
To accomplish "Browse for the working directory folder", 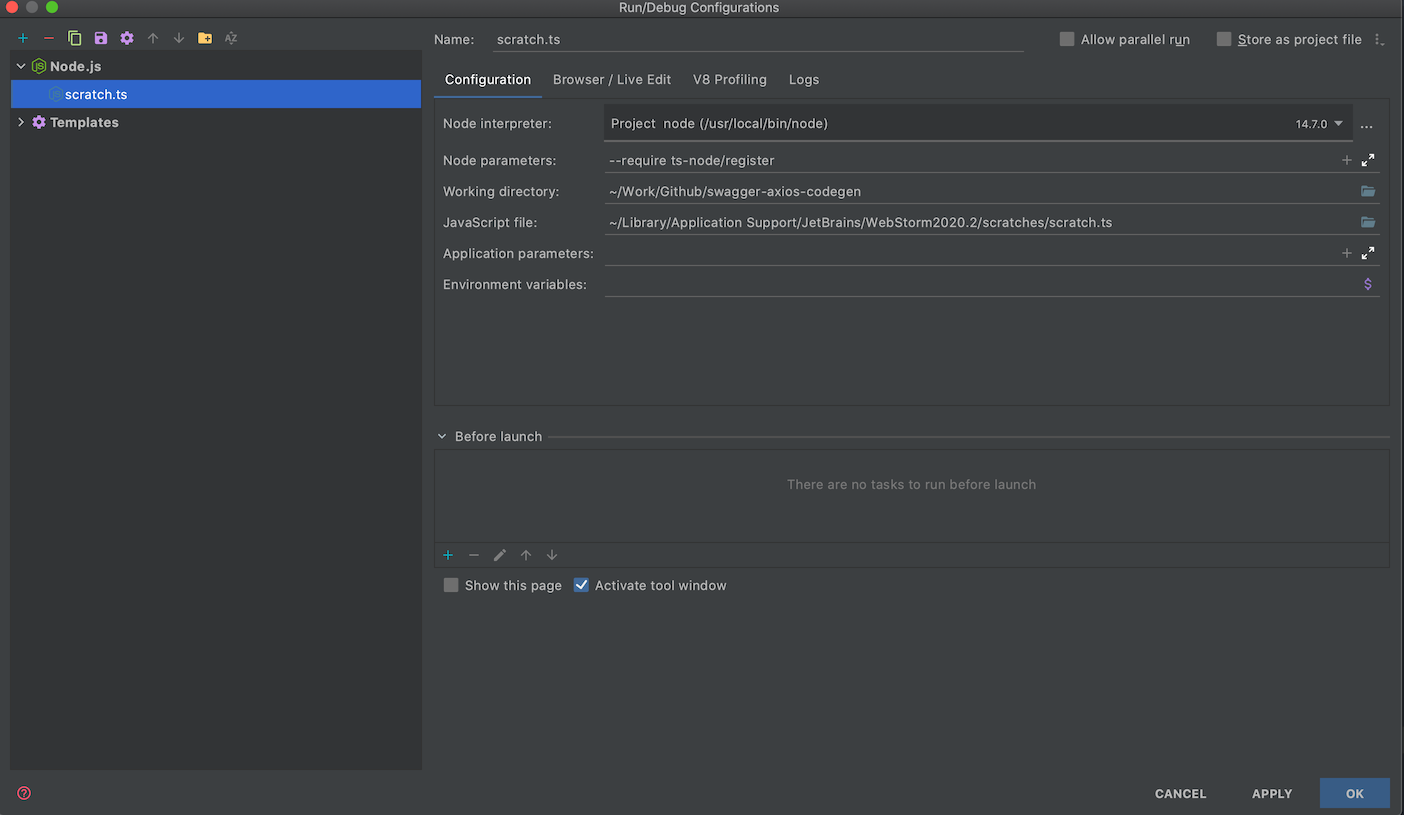I will pyautogui.click(x=1368, y=191).
